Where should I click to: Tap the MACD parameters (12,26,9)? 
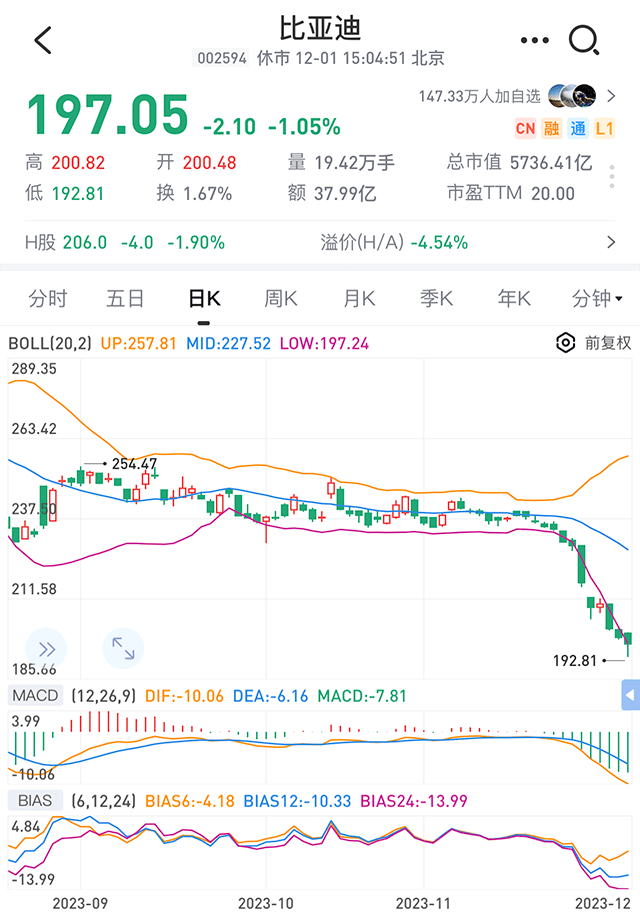[104, 696]
